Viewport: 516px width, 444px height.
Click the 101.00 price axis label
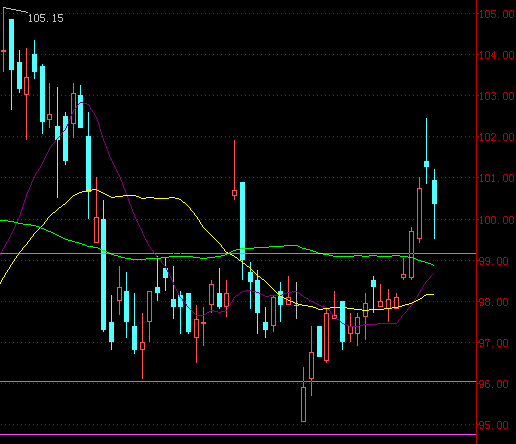pos(497,178)
